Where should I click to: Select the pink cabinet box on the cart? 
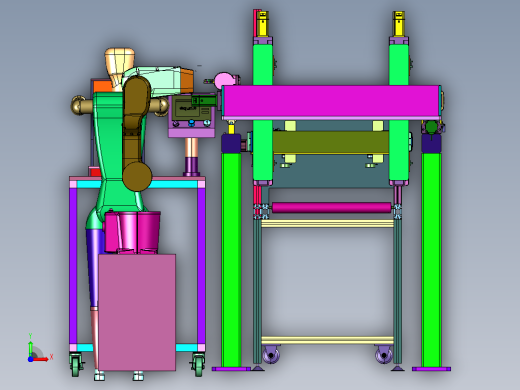click(x=137, y=312)
